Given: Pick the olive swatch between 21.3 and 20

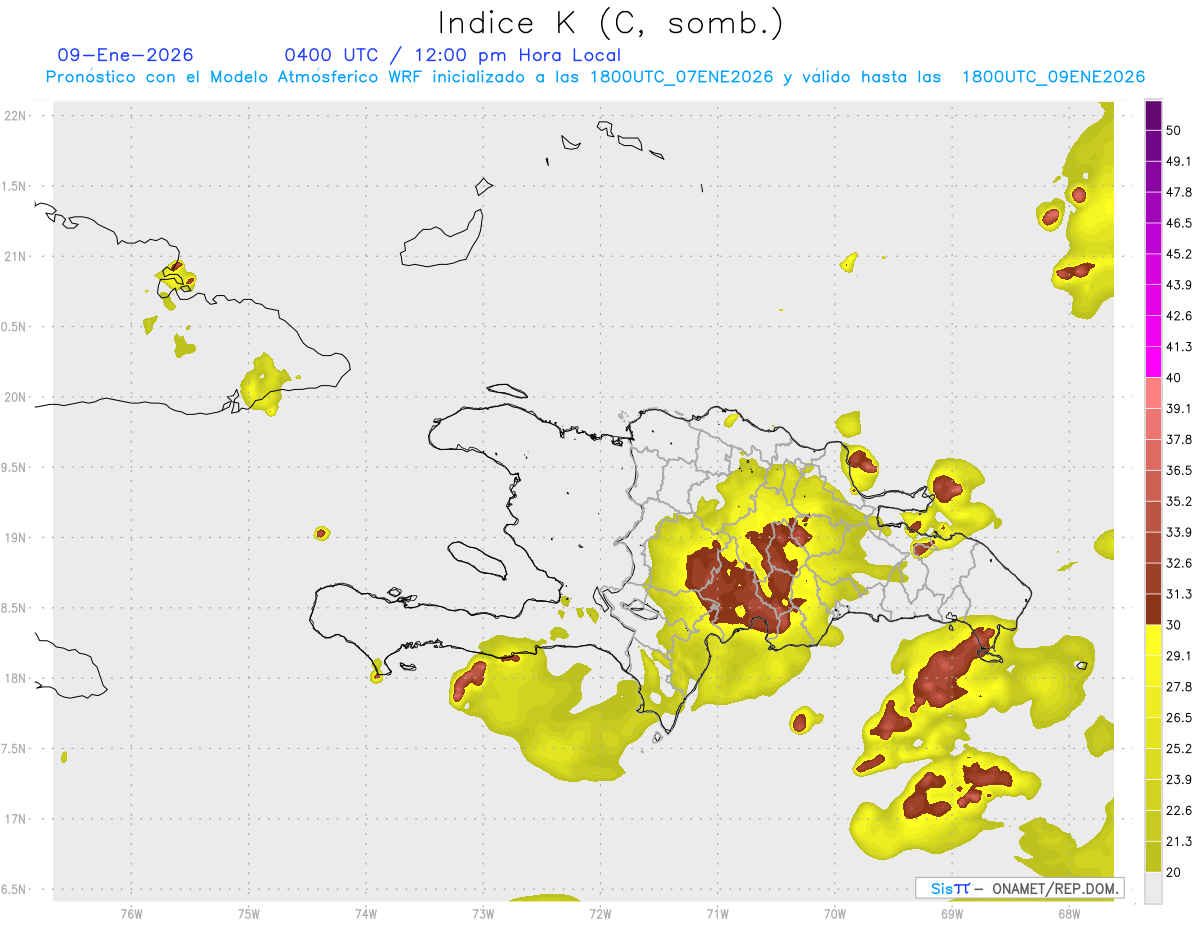Looking at the screenshot, I should click(1153, 857).
